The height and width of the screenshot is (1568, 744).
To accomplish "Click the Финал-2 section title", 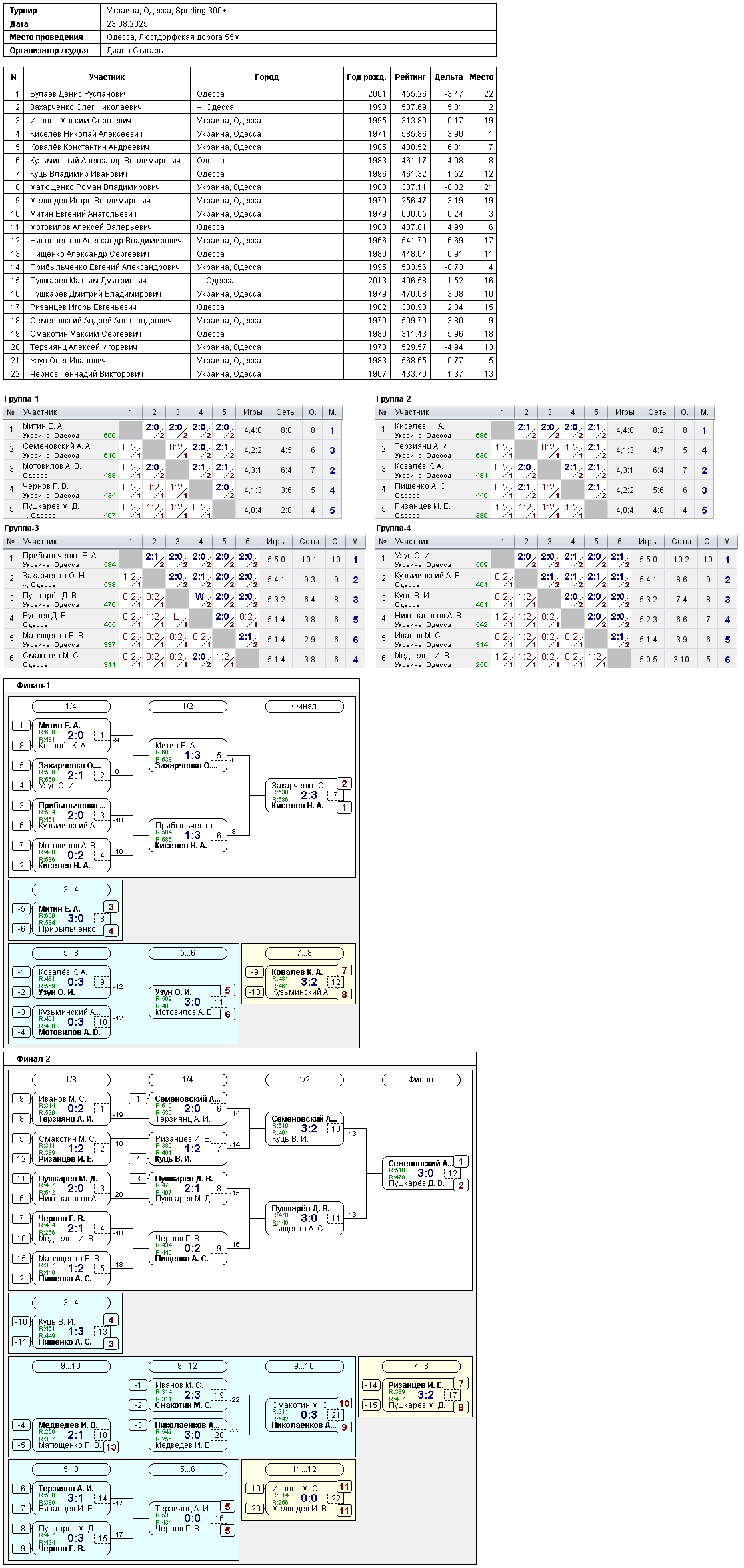I will (33, 1059).
